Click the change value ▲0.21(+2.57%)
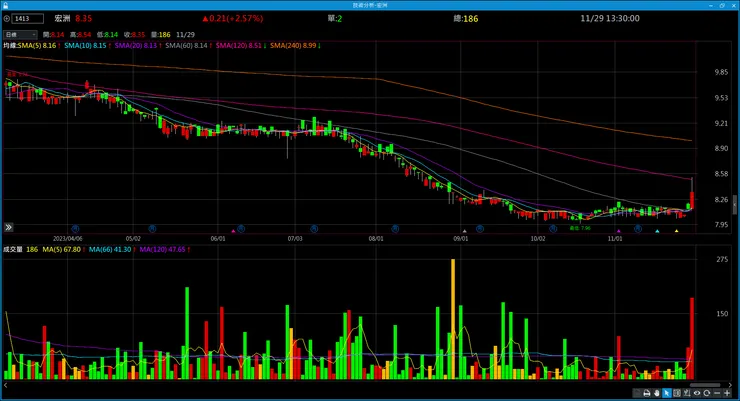 233,18
